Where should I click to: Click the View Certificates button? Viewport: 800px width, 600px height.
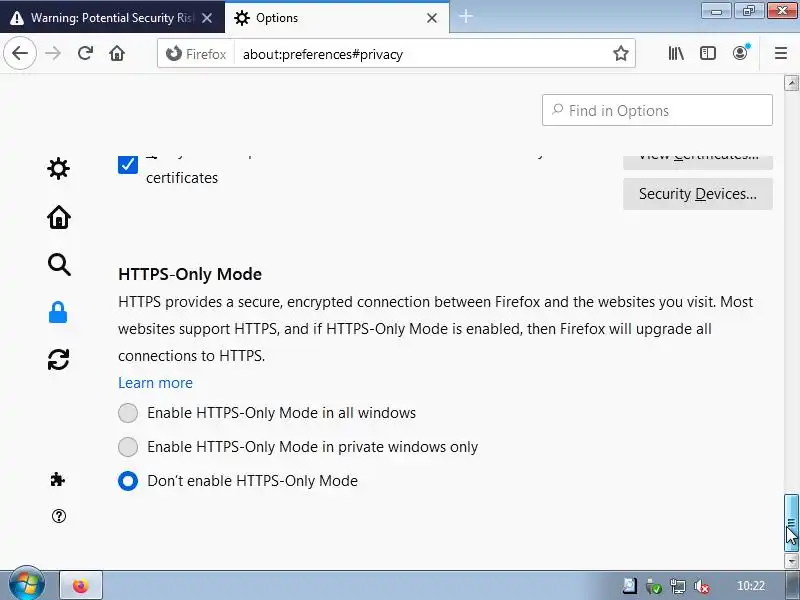697,162
